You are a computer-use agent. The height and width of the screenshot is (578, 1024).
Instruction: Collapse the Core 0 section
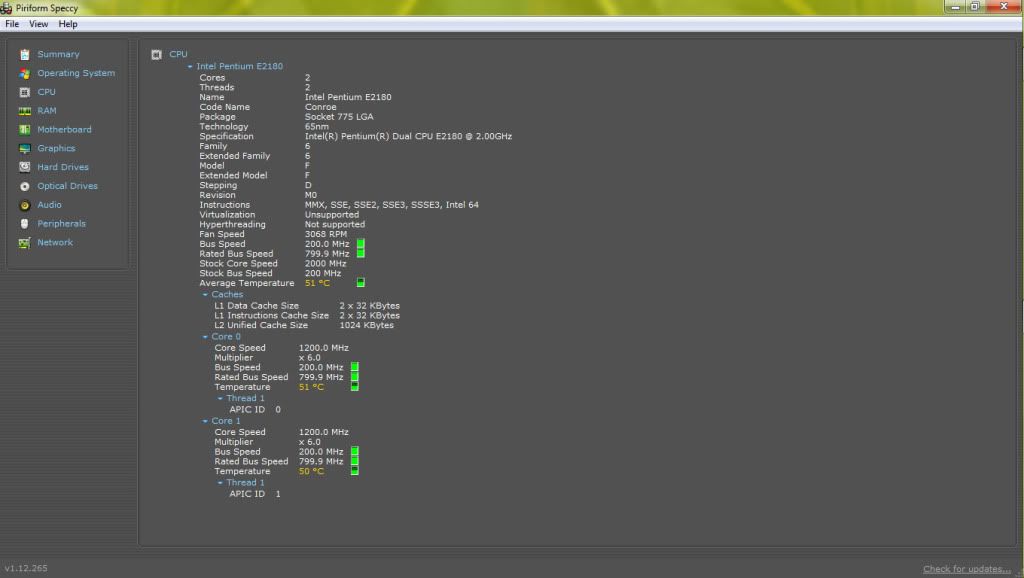point(205,337)
